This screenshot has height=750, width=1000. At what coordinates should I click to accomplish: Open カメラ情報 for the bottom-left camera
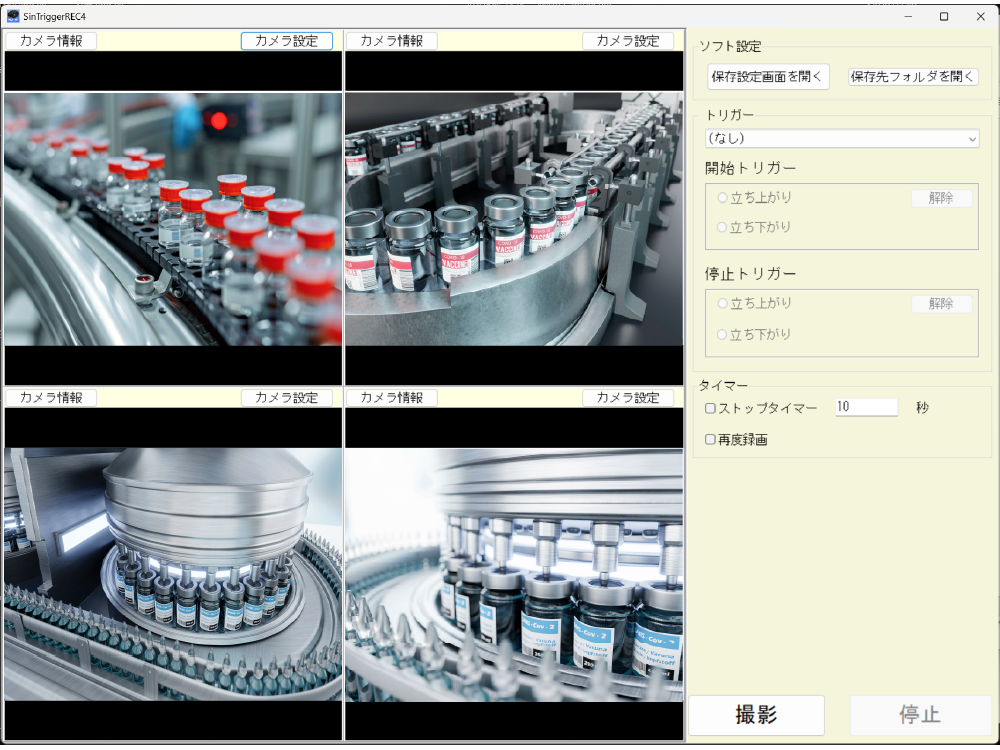[x=51, y=398]
